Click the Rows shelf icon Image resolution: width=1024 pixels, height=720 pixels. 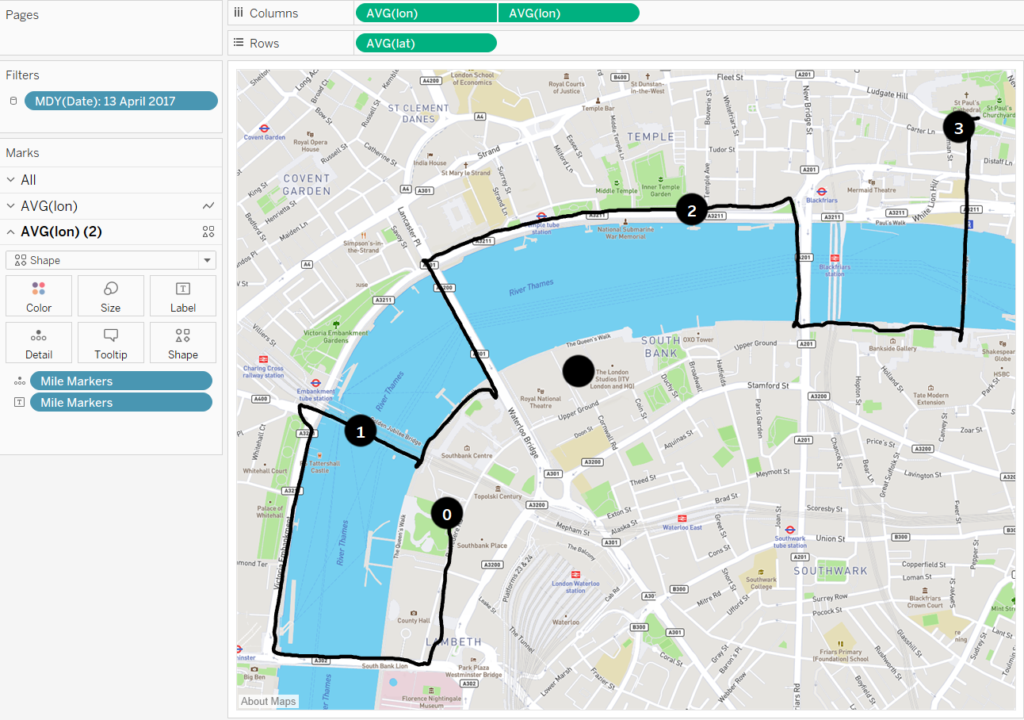pyautogui.click(x=238, y=42)
